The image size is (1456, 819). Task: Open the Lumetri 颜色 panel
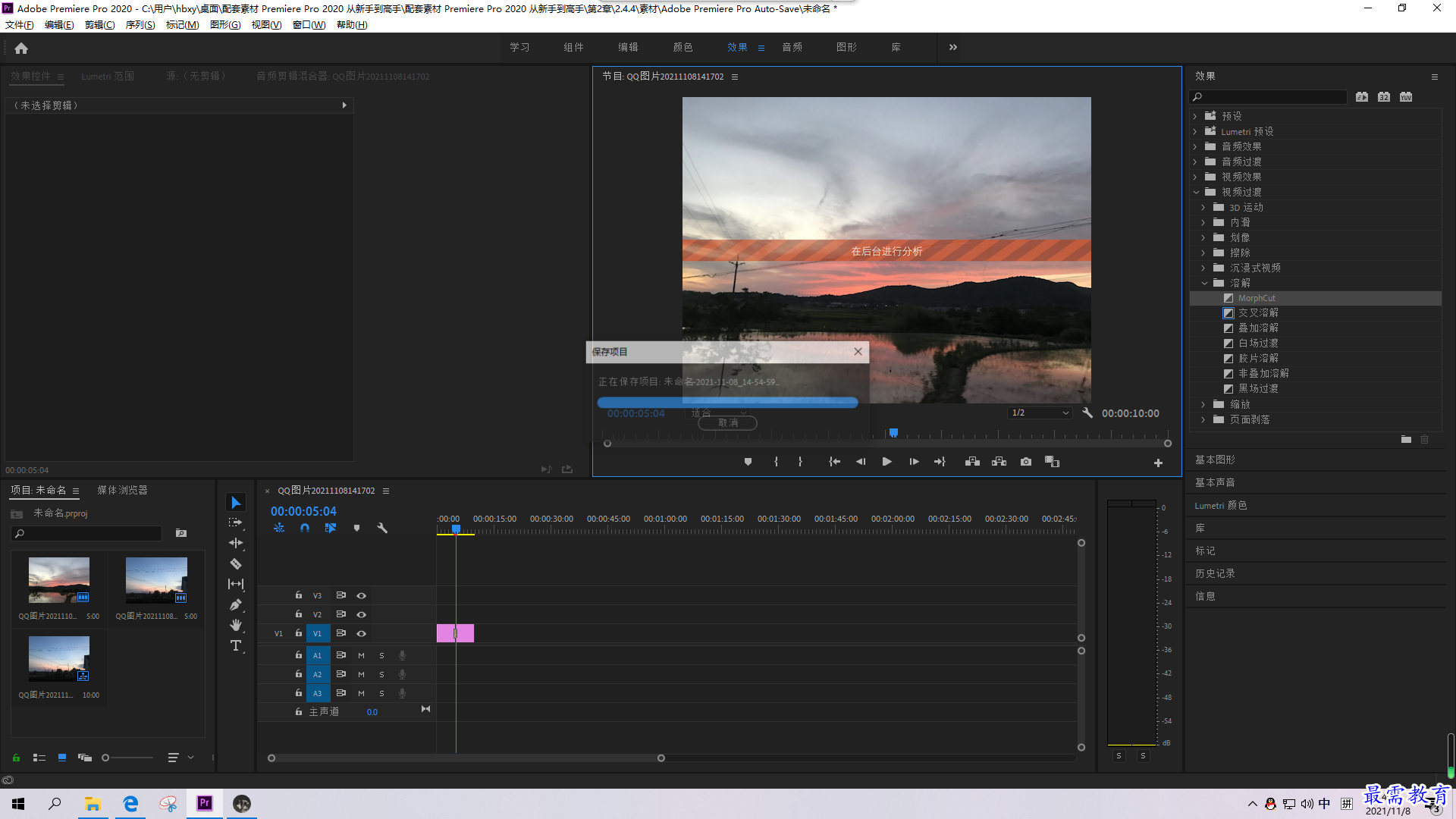pos(1220,505)
